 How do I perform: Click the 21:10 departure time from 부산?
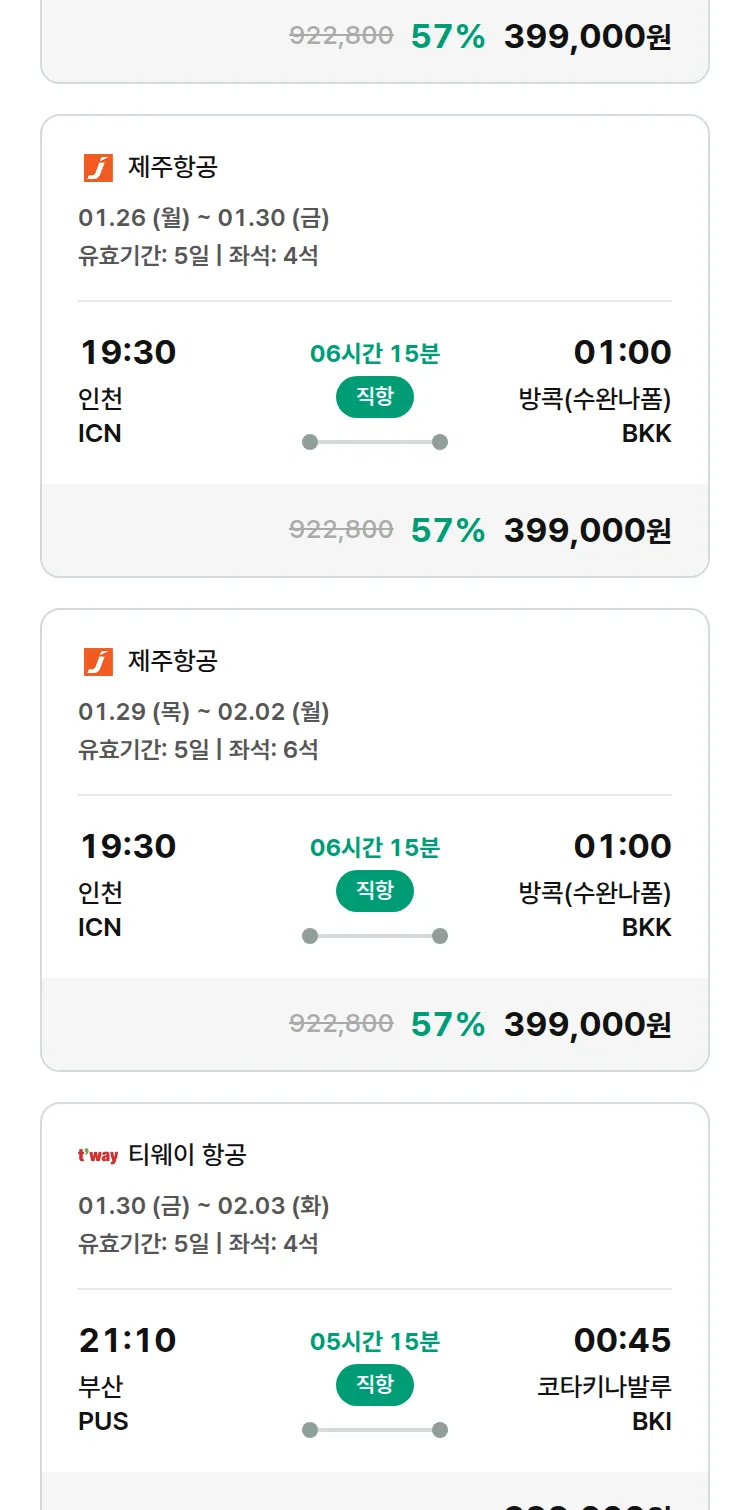[128, 1340]
